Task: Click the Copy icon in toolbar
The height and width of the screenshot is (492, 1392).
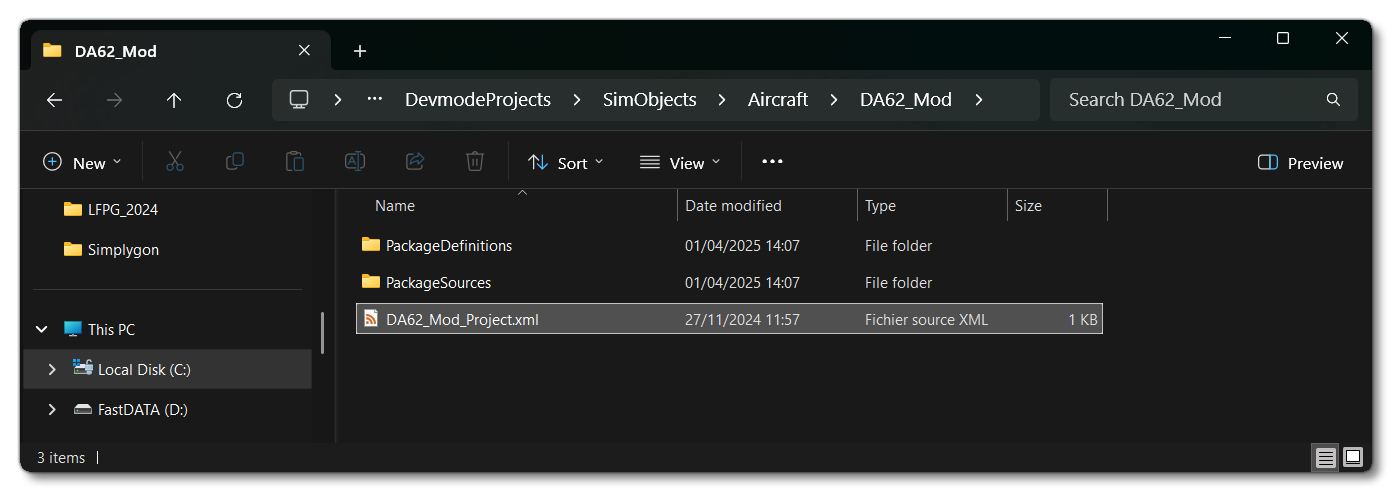Action: pyautogui.click(x=235, y=162)
